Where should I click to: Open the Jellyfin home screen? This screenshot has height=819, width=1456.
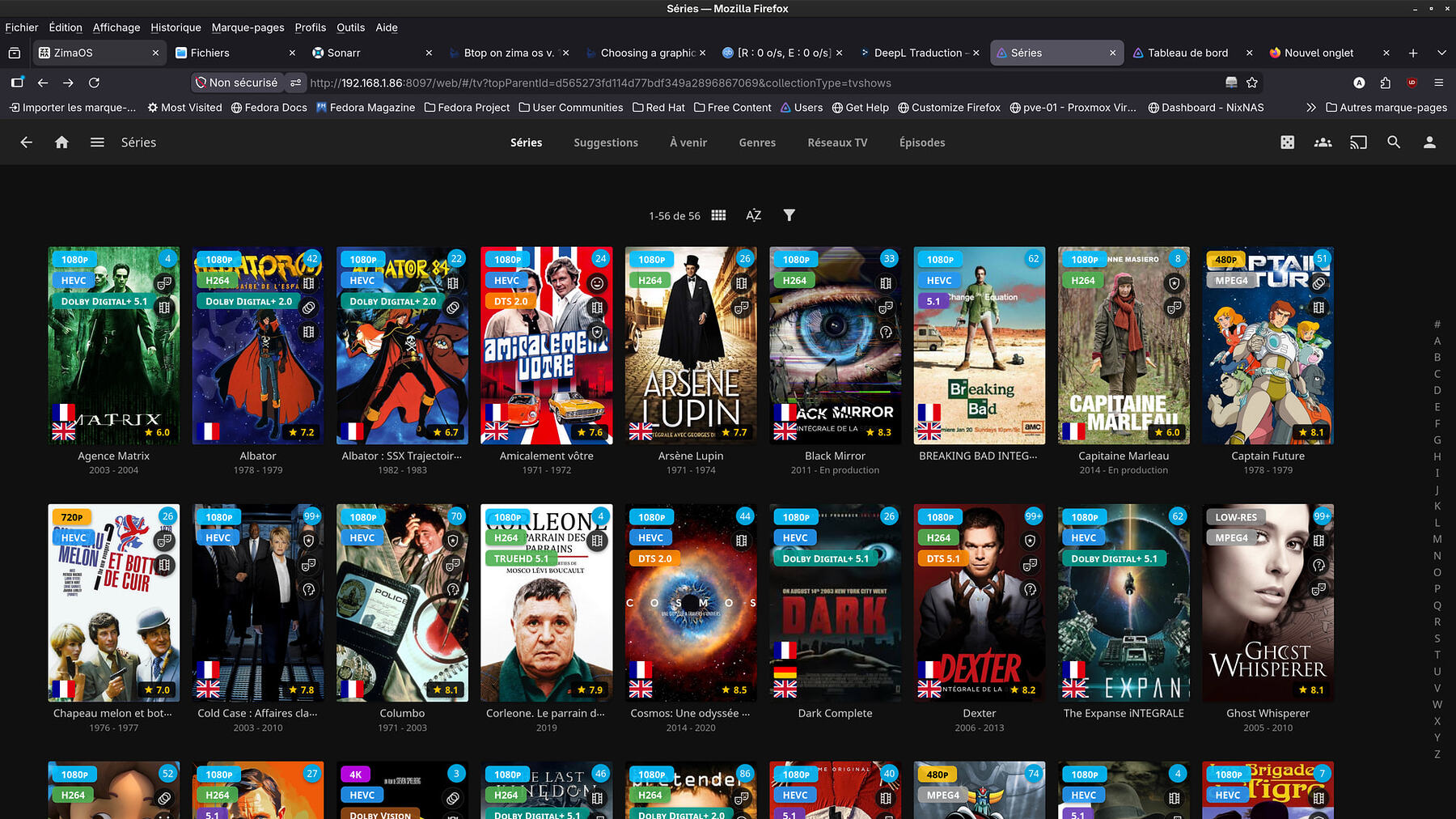(61, 142)
